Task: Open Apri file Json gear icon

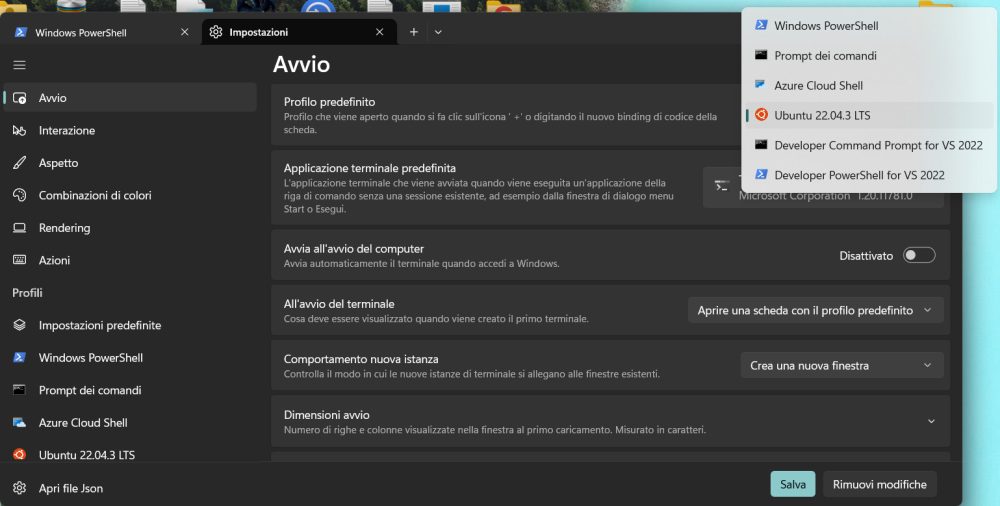Action: click(19, 488)
